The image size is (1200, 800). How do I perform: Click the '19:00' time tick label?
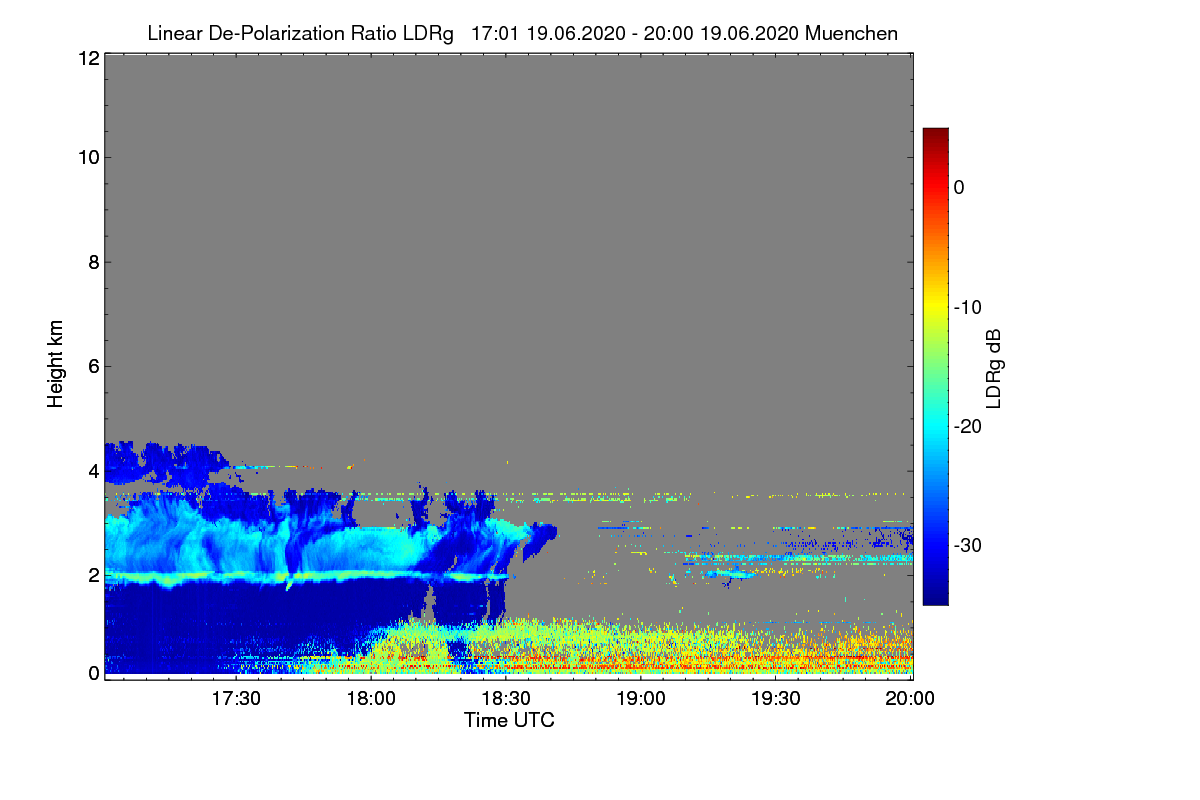[641, 699]
